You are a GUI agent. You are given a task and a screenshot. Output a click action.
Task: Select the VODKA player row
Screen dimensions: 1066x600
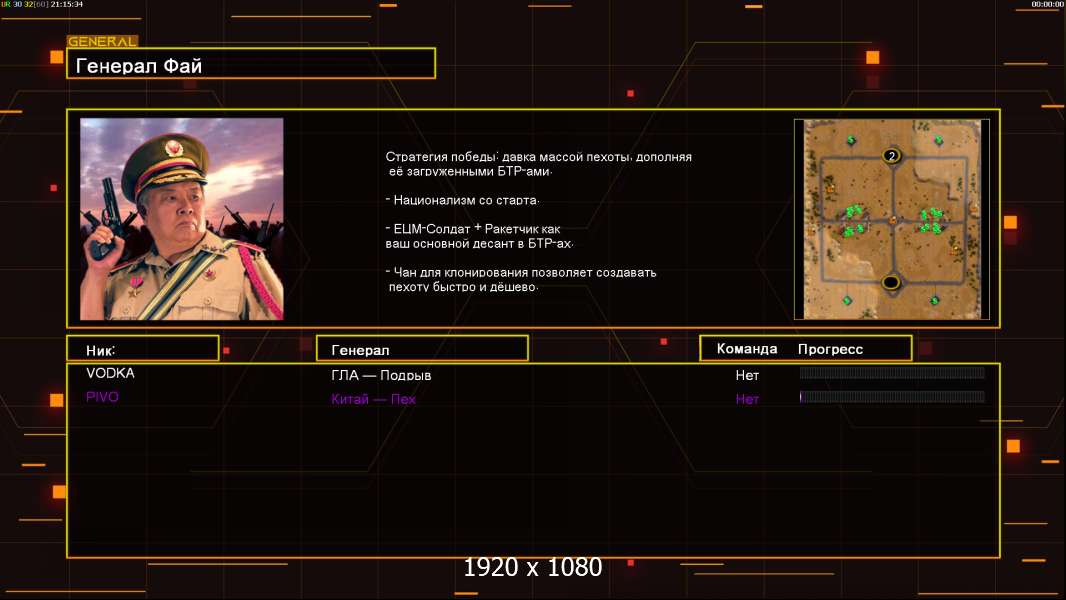coord(533,374)
